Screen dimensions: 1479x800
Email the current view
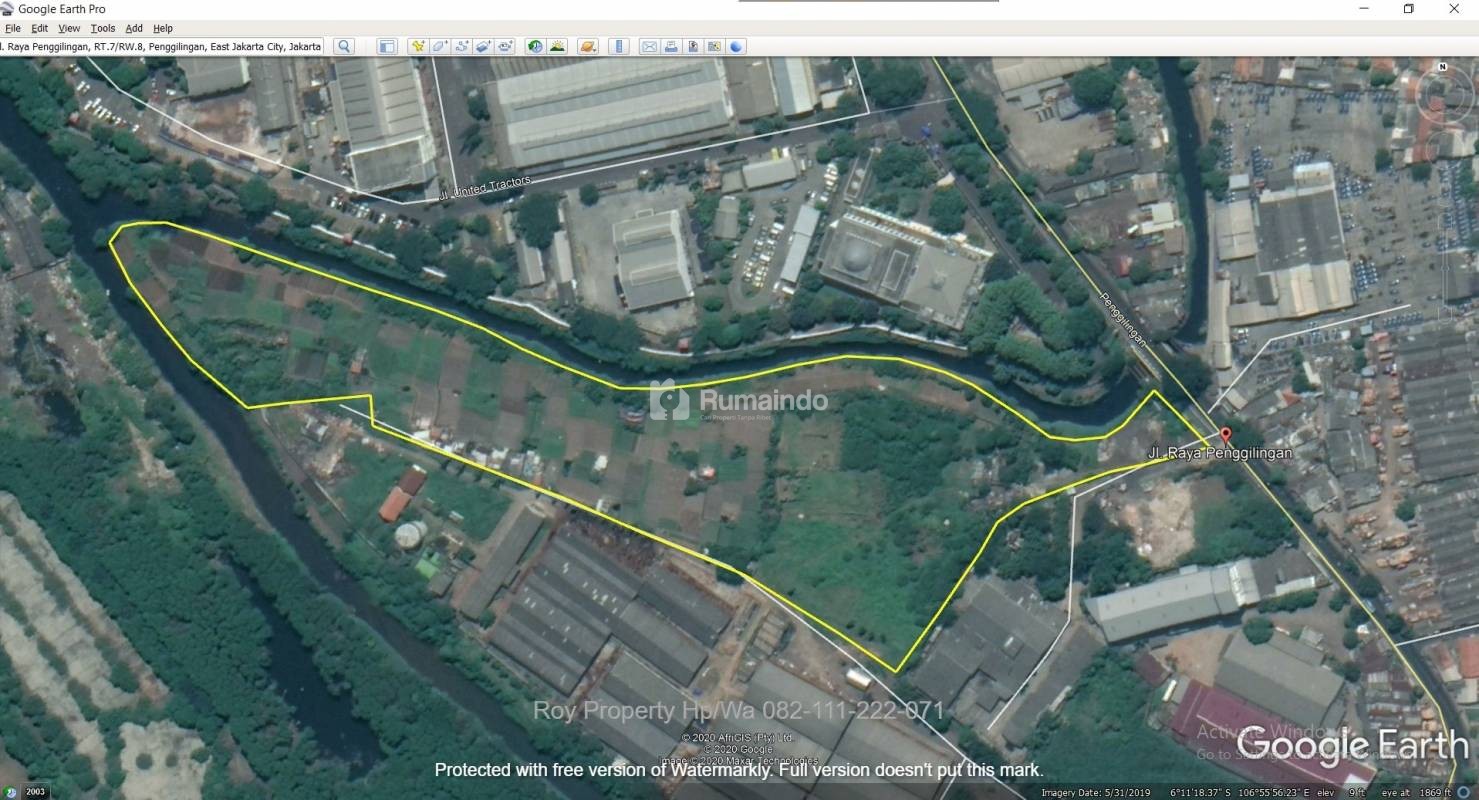(649, 46)
